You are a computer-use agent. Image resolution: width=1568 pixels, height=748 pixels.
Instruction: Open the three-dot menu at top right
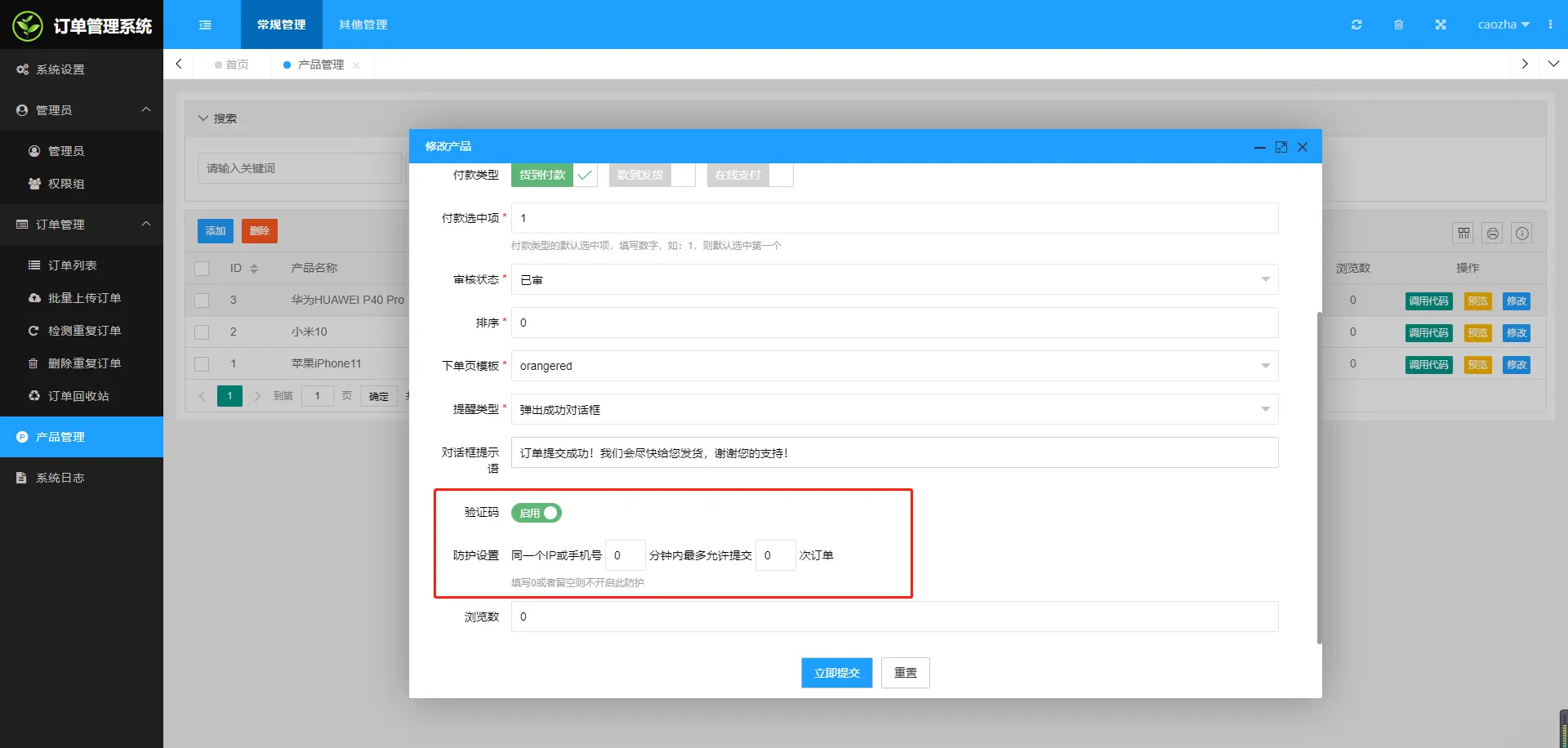(x=1551, y=24)
